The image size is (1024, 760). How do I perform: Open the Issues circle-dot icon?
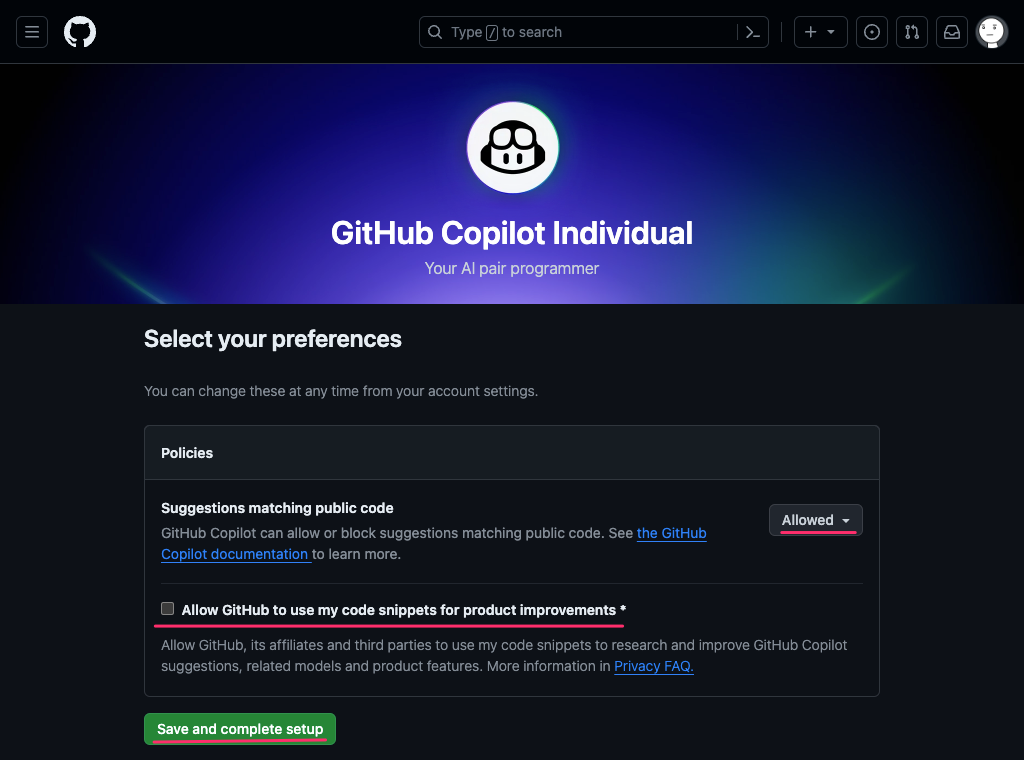[x=872, y=32]
